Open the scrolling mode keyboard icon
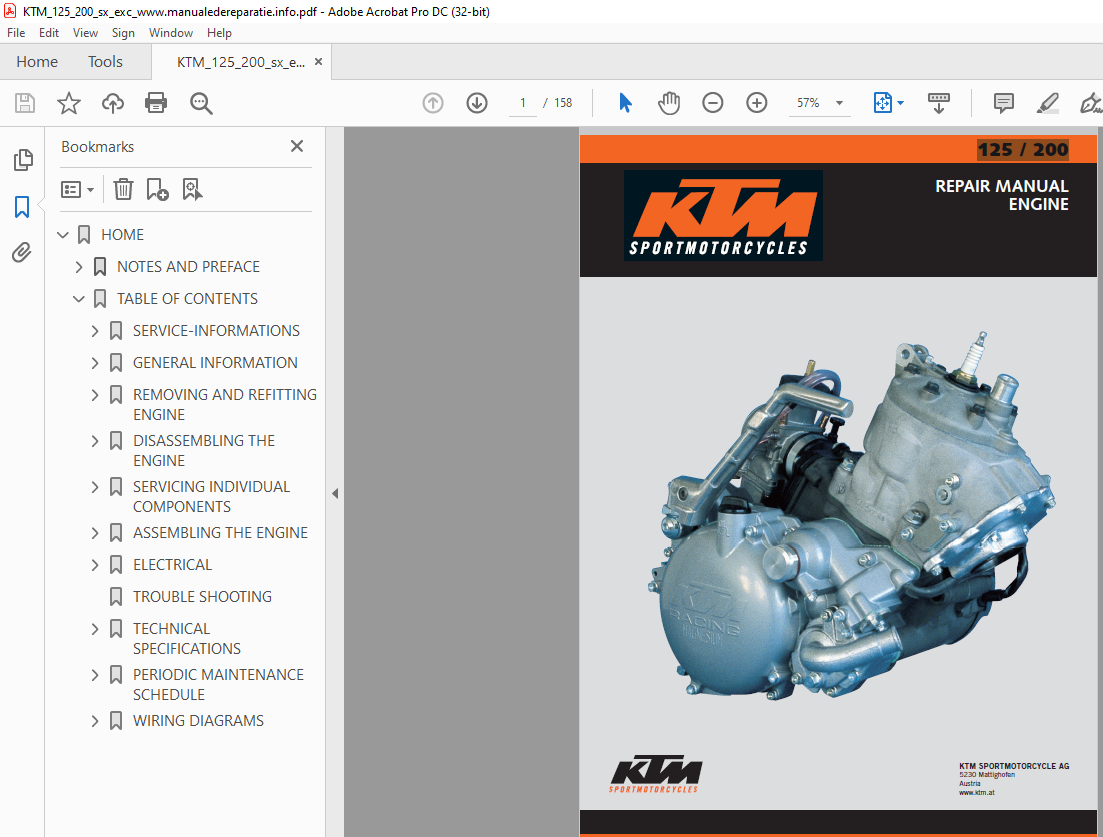 click(938, 103)
